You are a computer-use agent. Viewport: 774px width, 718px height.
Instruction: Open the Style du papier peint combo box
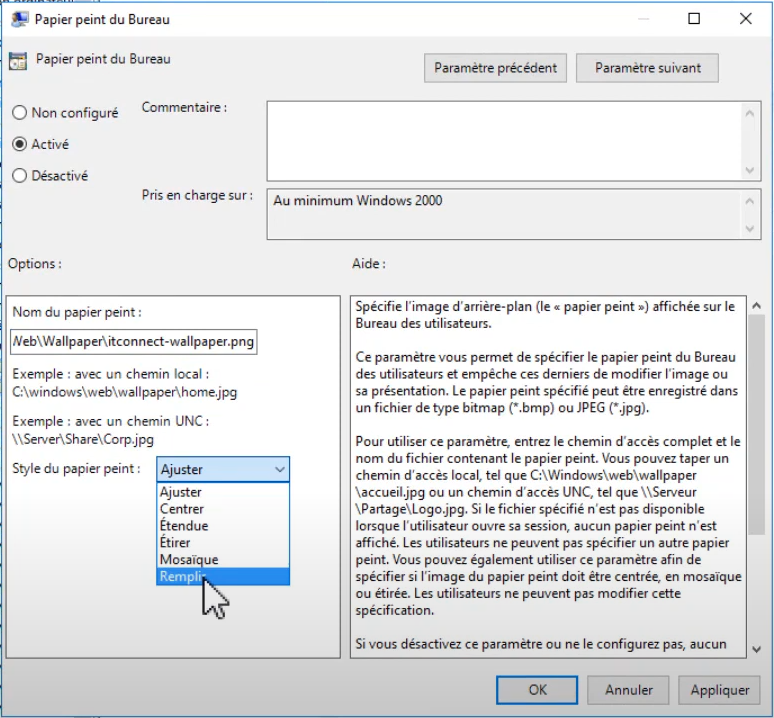click(x=223, y=469)
